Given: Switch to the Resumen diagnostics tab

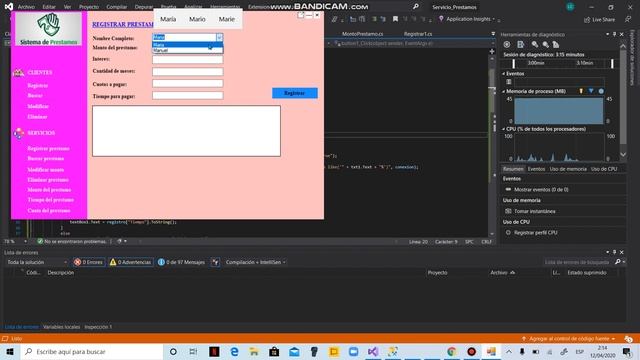Looking at the screenshot, I should click(x=513, y=169).
